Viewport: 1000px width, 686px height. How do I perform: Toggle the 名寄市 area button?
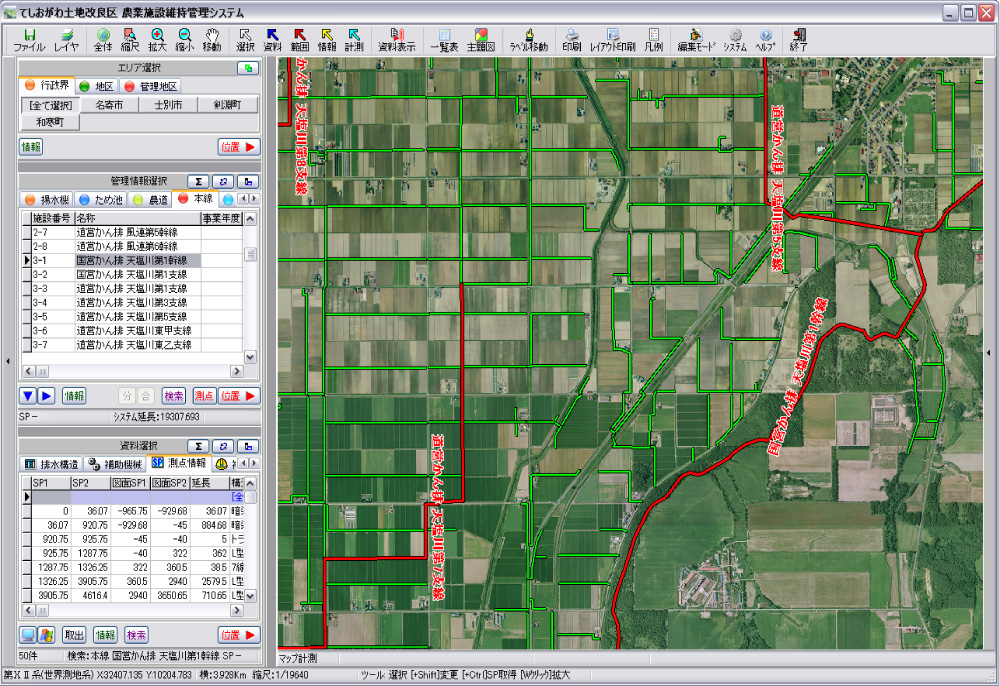tap(109, 105)
